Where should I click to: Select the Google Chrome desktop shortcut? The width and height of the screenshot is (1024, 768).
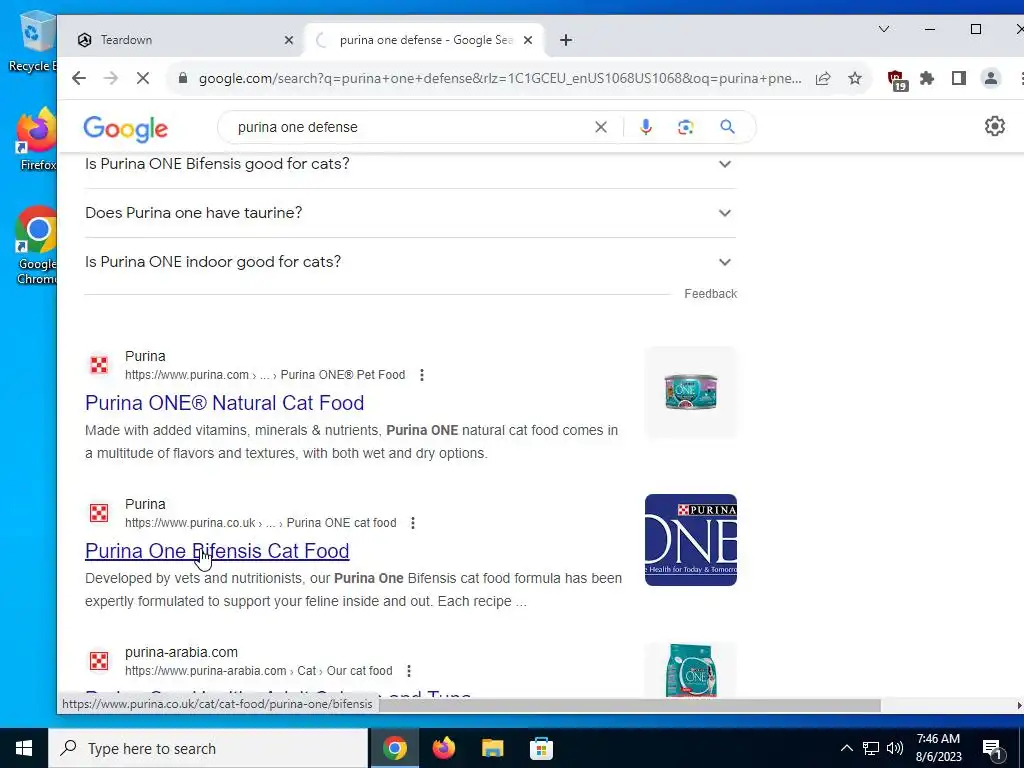[37, 245]
